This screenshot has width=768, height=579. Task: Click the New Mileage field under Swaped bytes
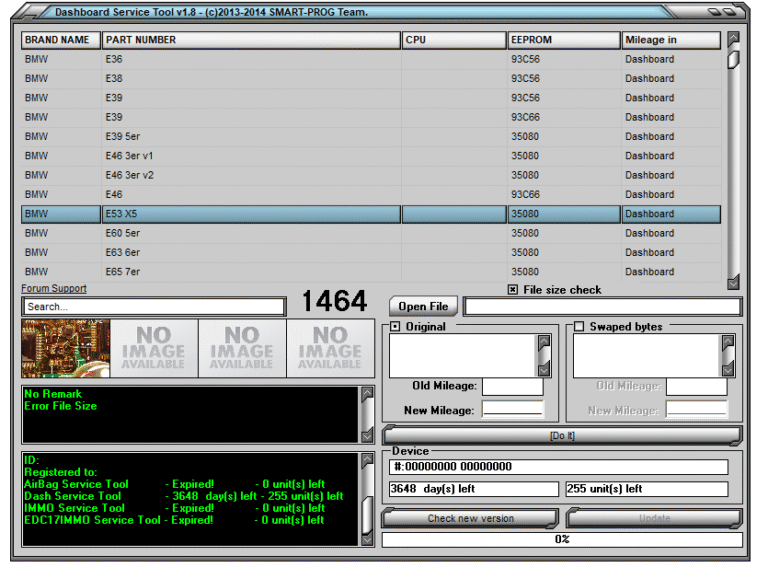696,410
